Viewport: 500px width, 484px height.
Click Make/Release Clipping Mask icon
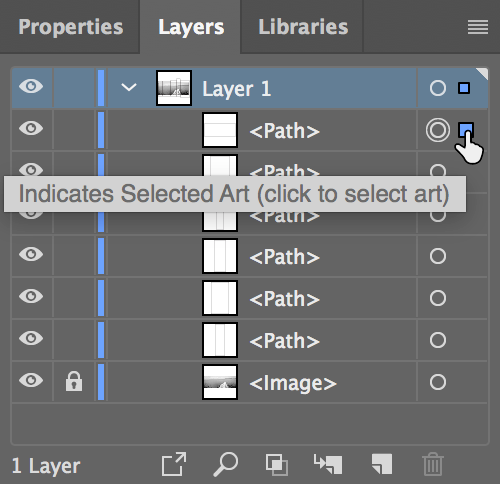(277, 464)
